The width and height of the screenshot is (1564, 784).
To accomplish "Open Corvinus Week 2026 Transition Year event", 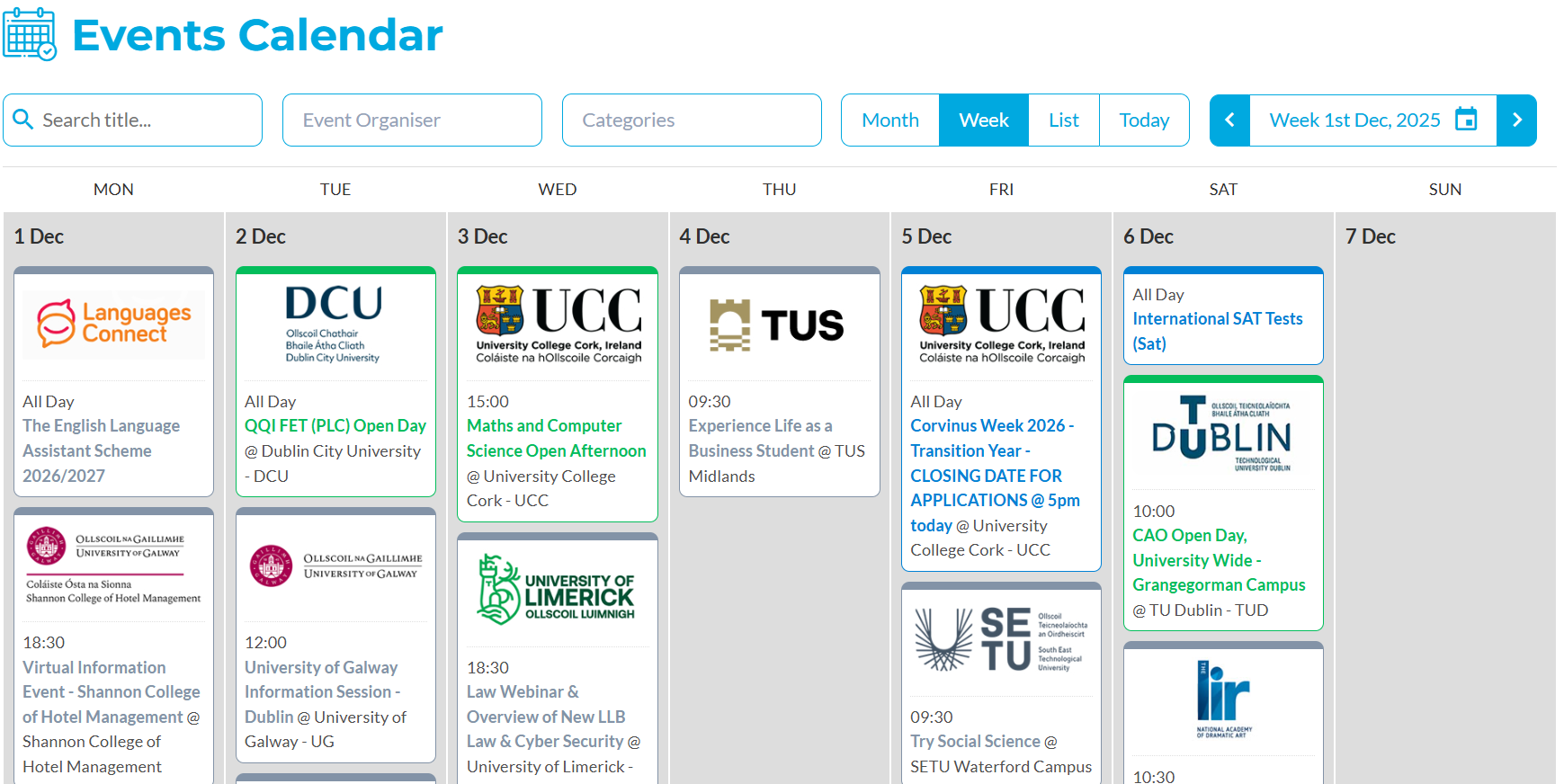I will click(x=995, y=475).
